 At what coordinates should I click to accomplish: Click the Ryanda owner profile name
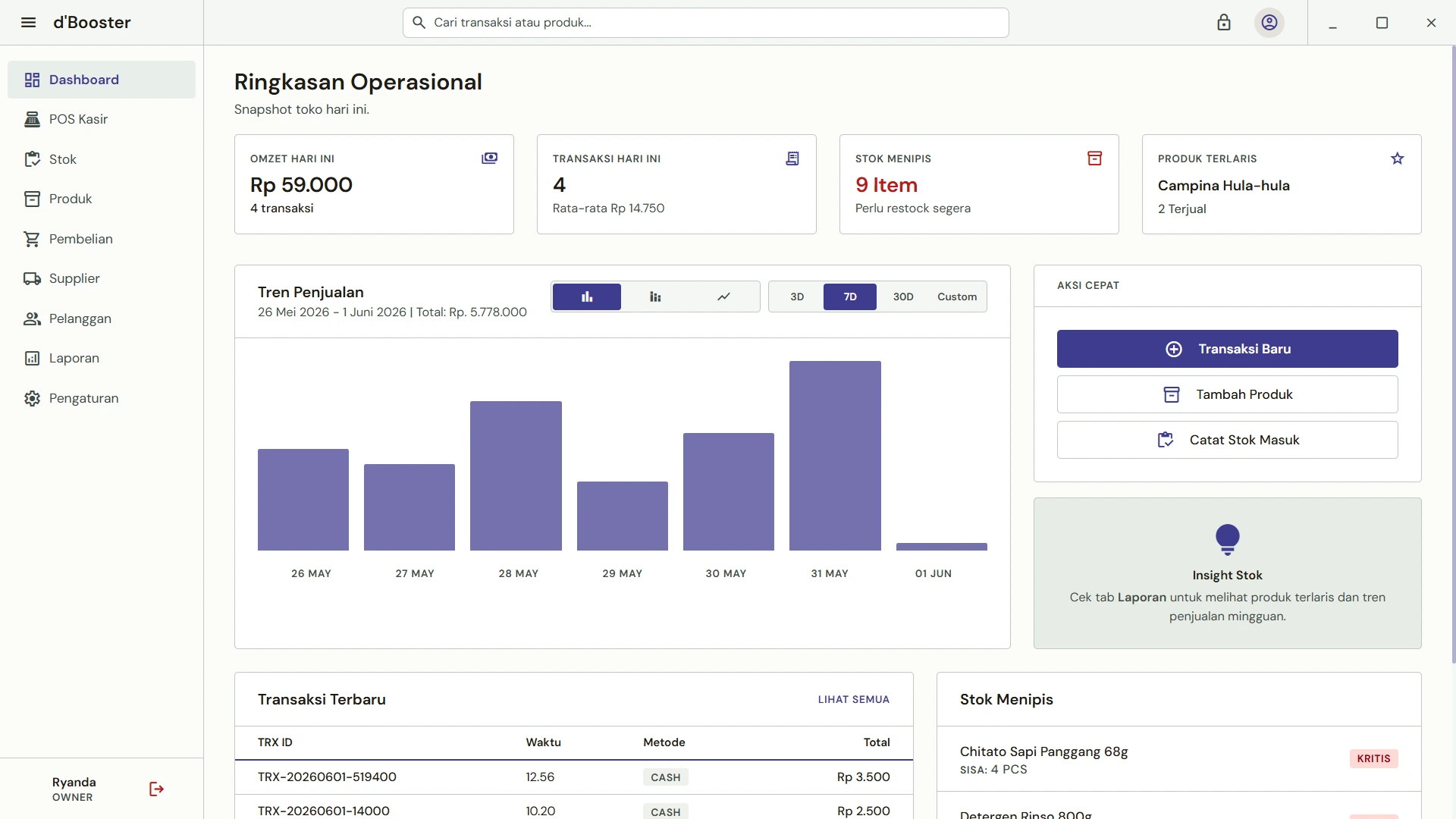pos(74,782)
